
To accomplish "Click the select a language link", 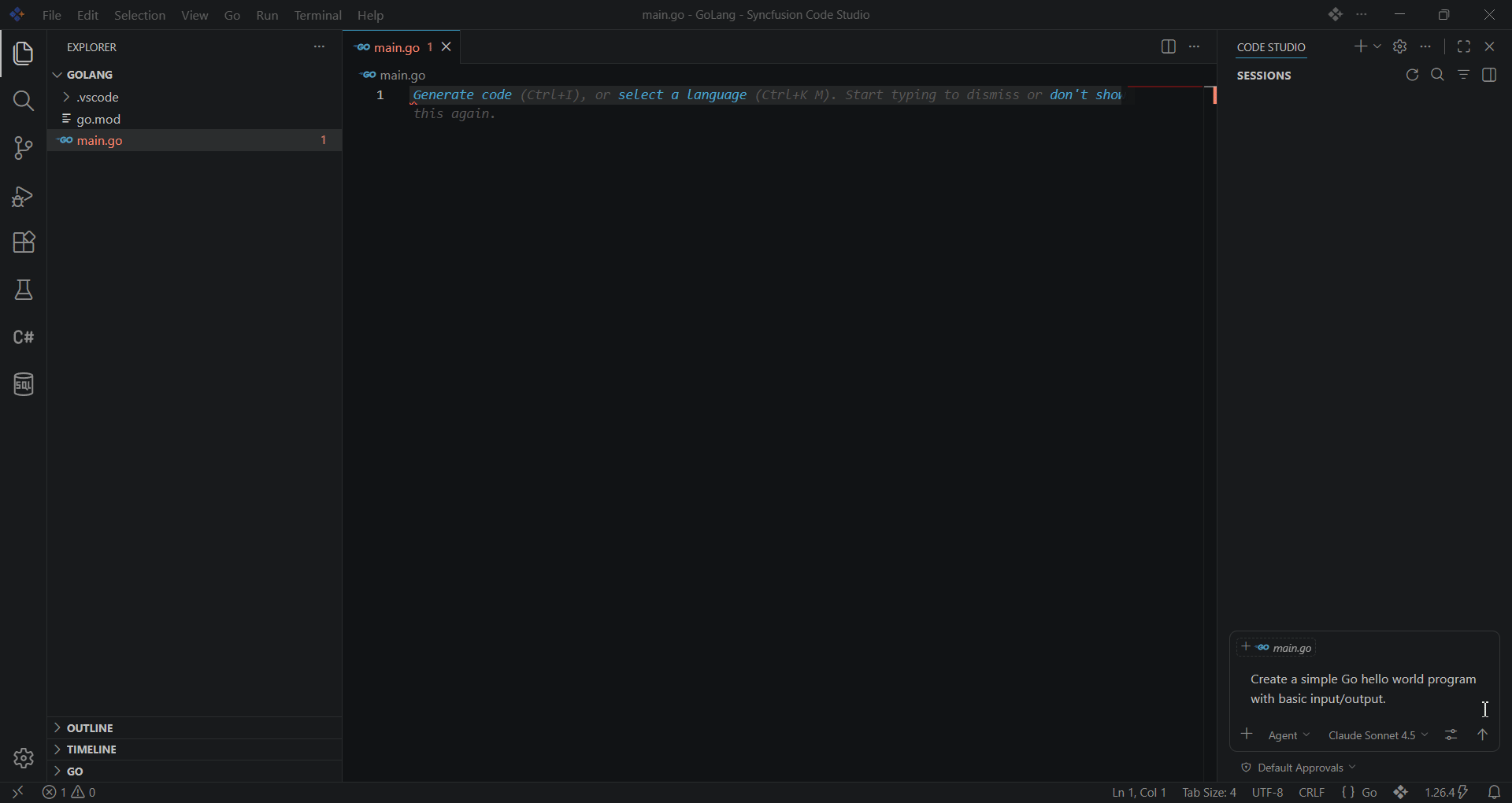I will (x=682, y=95).
